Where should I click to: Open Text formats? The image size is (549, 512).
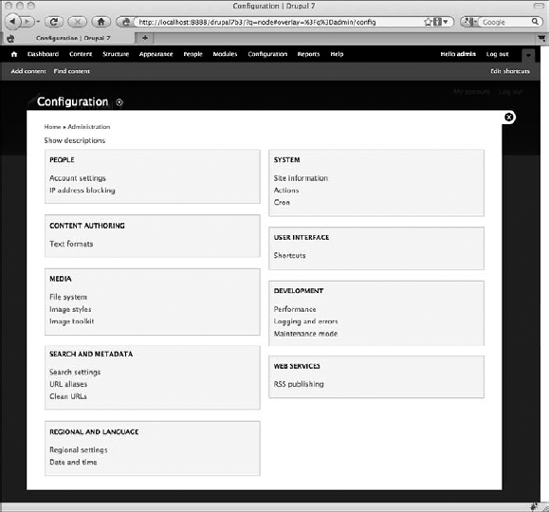point(71,244)
